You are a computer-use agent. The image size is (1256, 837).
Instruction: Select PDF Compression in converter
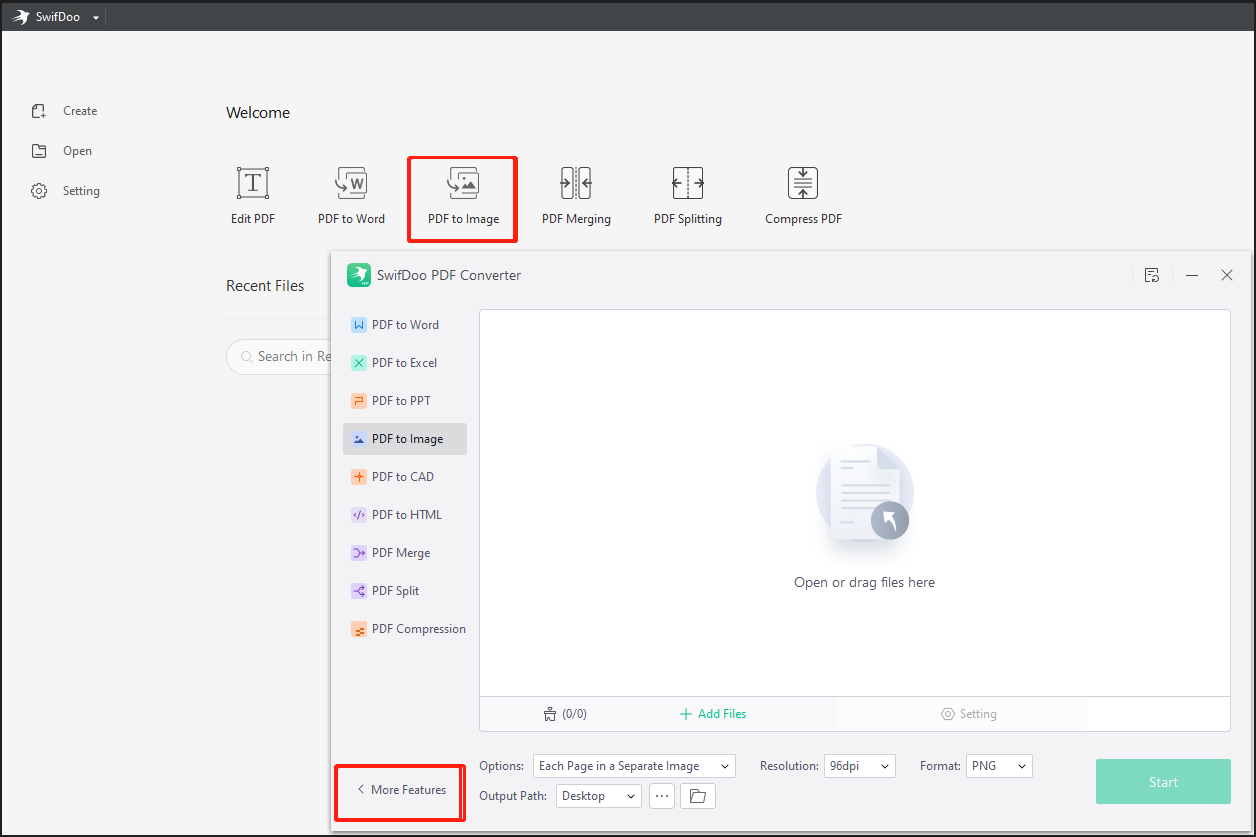point(405,629)
